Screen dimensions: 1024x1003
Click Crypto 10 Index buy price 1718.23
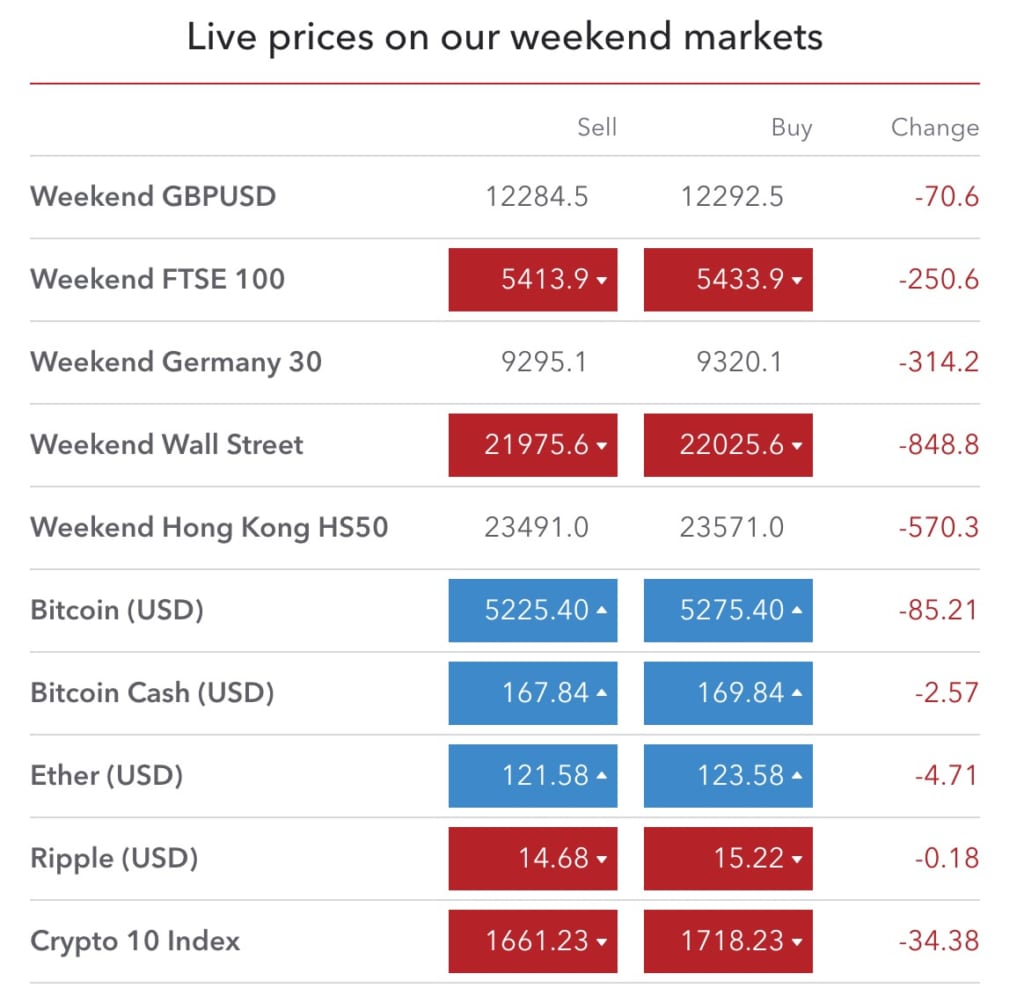coord(728,941)
